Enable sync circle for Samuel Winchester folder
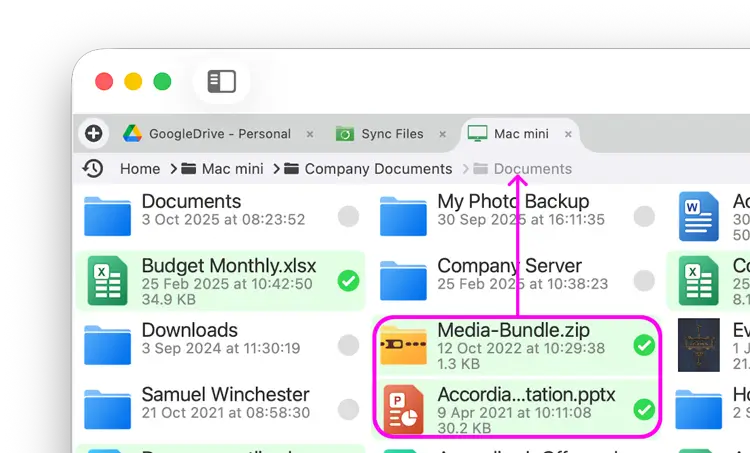Viewport: 750px width, 453px height. tap(348, 409)
